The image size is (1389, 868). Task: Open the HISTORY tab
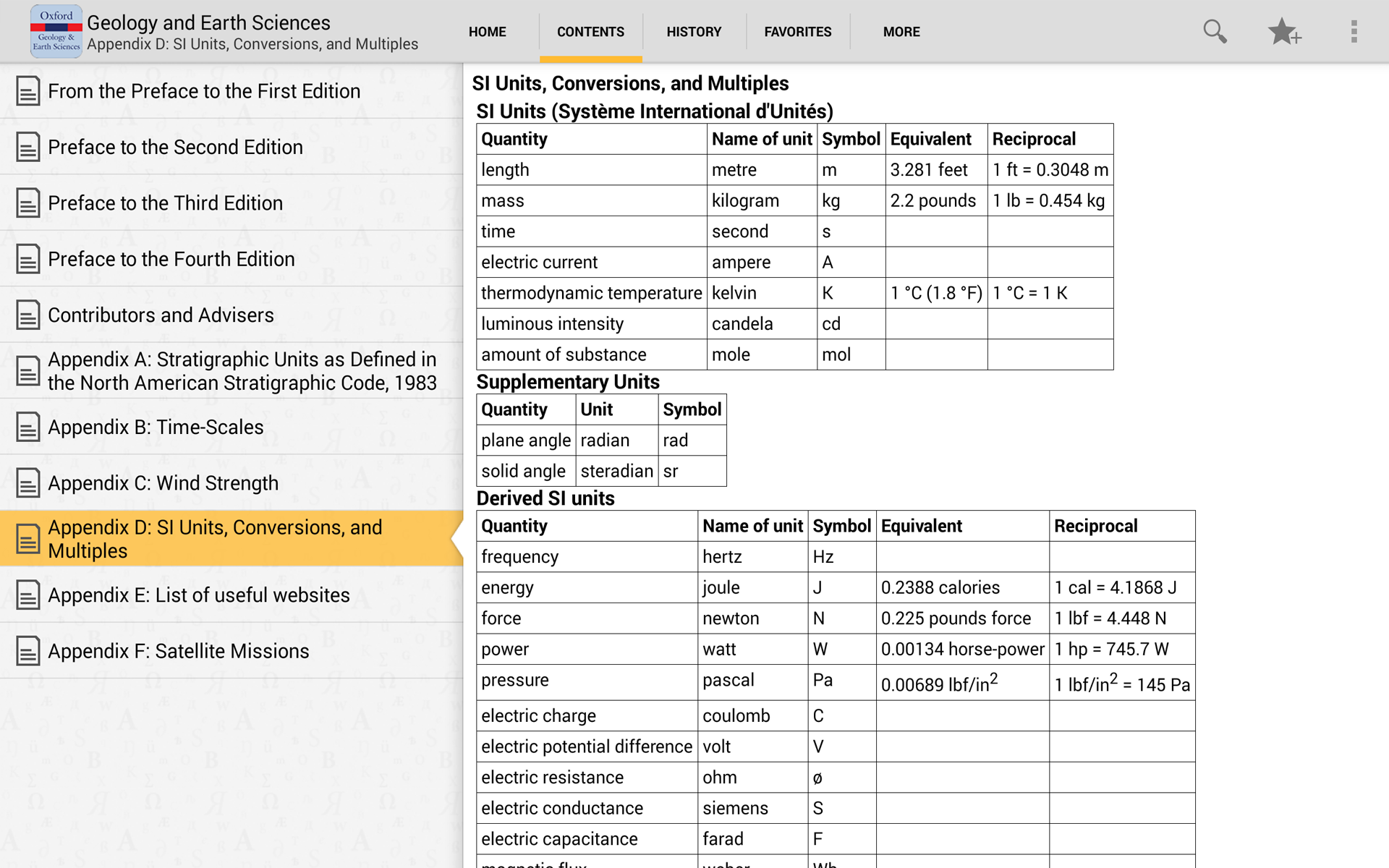tap(694, 32)
